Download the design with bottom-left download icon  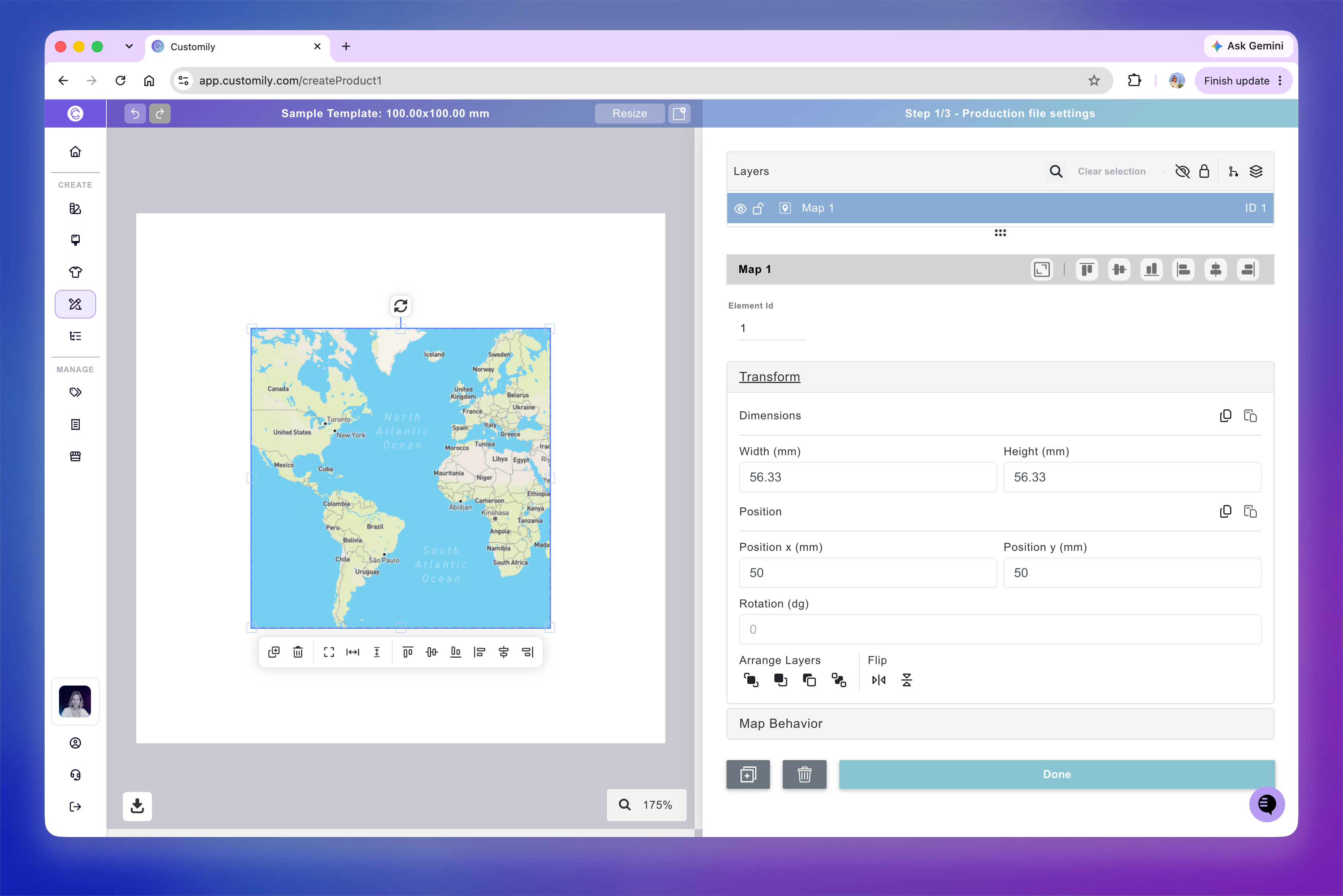pos(137,806)
